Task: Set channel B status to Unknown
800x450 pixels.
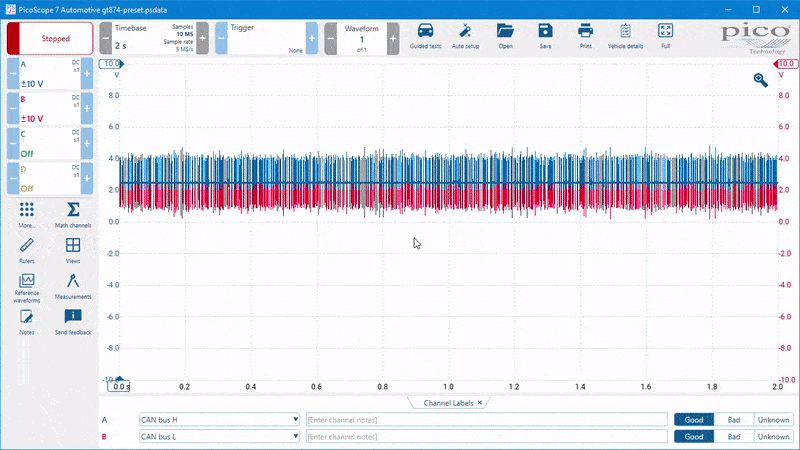Action: point(773,437)
